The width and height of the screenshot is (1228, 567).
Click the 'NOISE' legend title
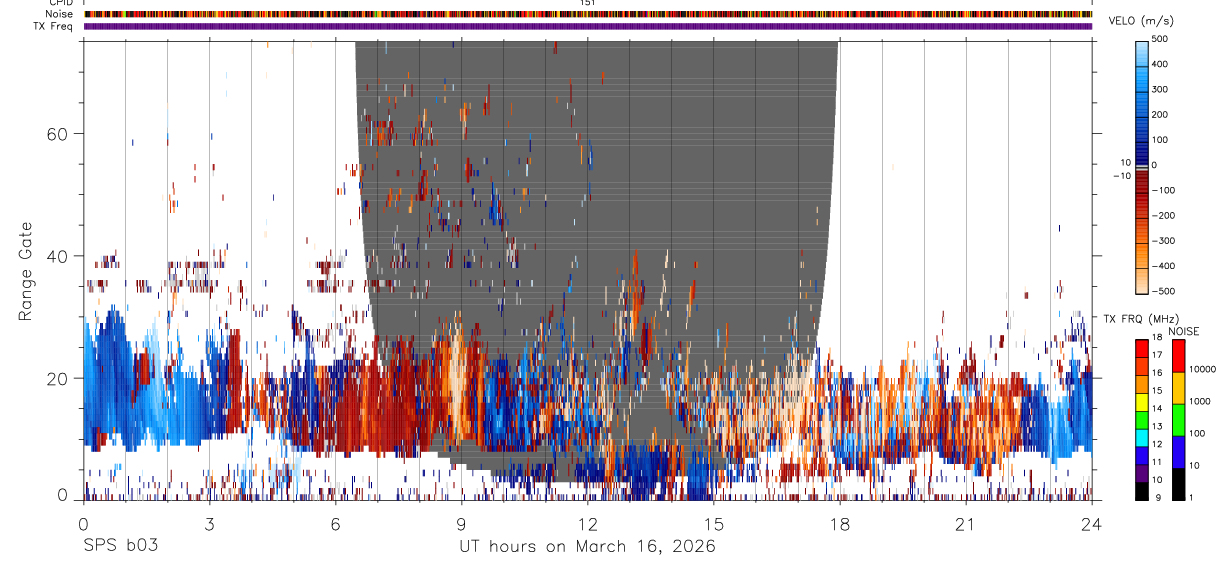(x=1184, y=331)
